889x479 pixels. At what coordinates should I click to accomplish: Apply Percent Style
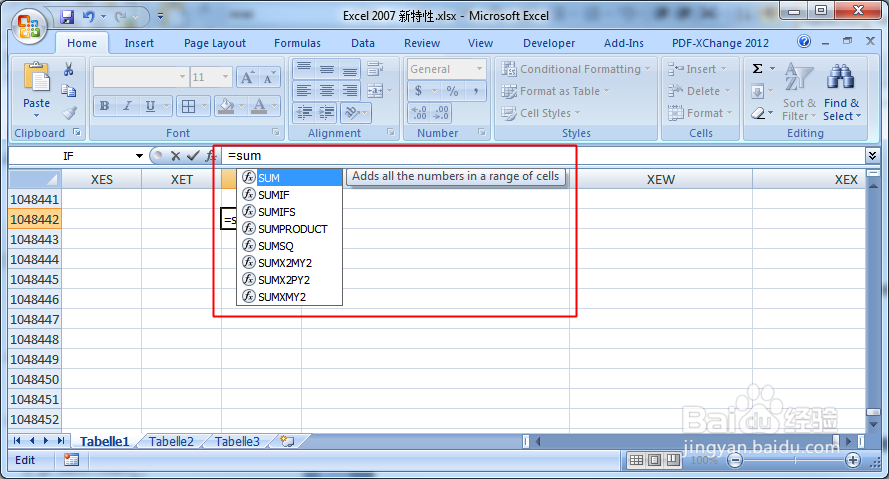point(452,91)
